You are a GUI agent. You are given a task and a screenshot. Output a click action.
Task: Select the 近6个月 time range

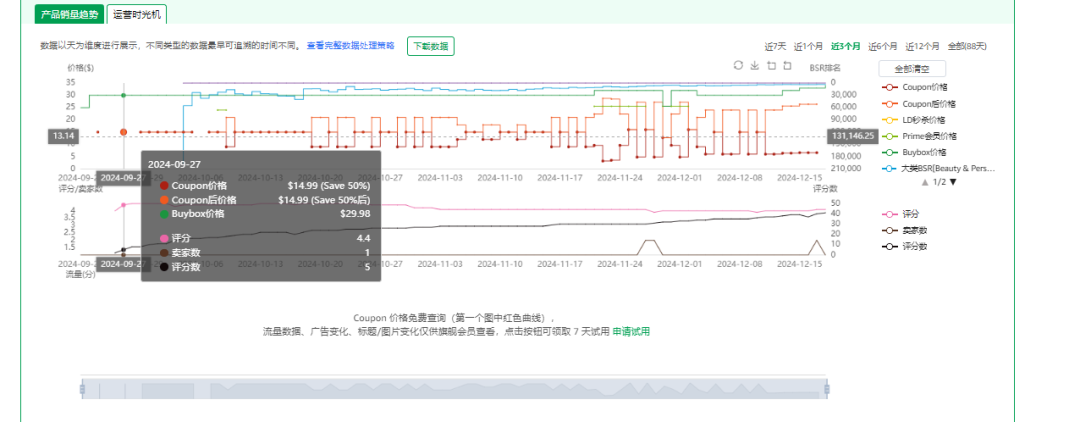(882, 46)
